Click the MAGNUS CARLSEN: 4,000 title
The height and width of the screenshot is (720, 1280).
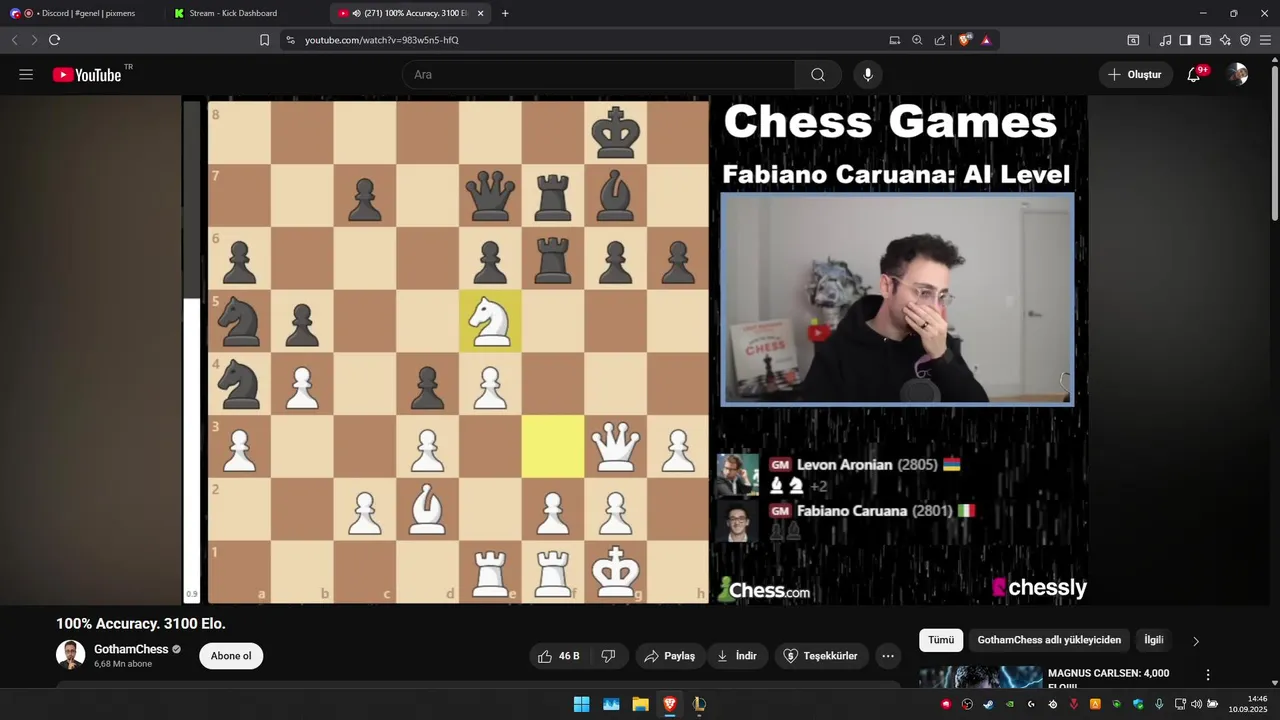click(x=1108, y=674)
